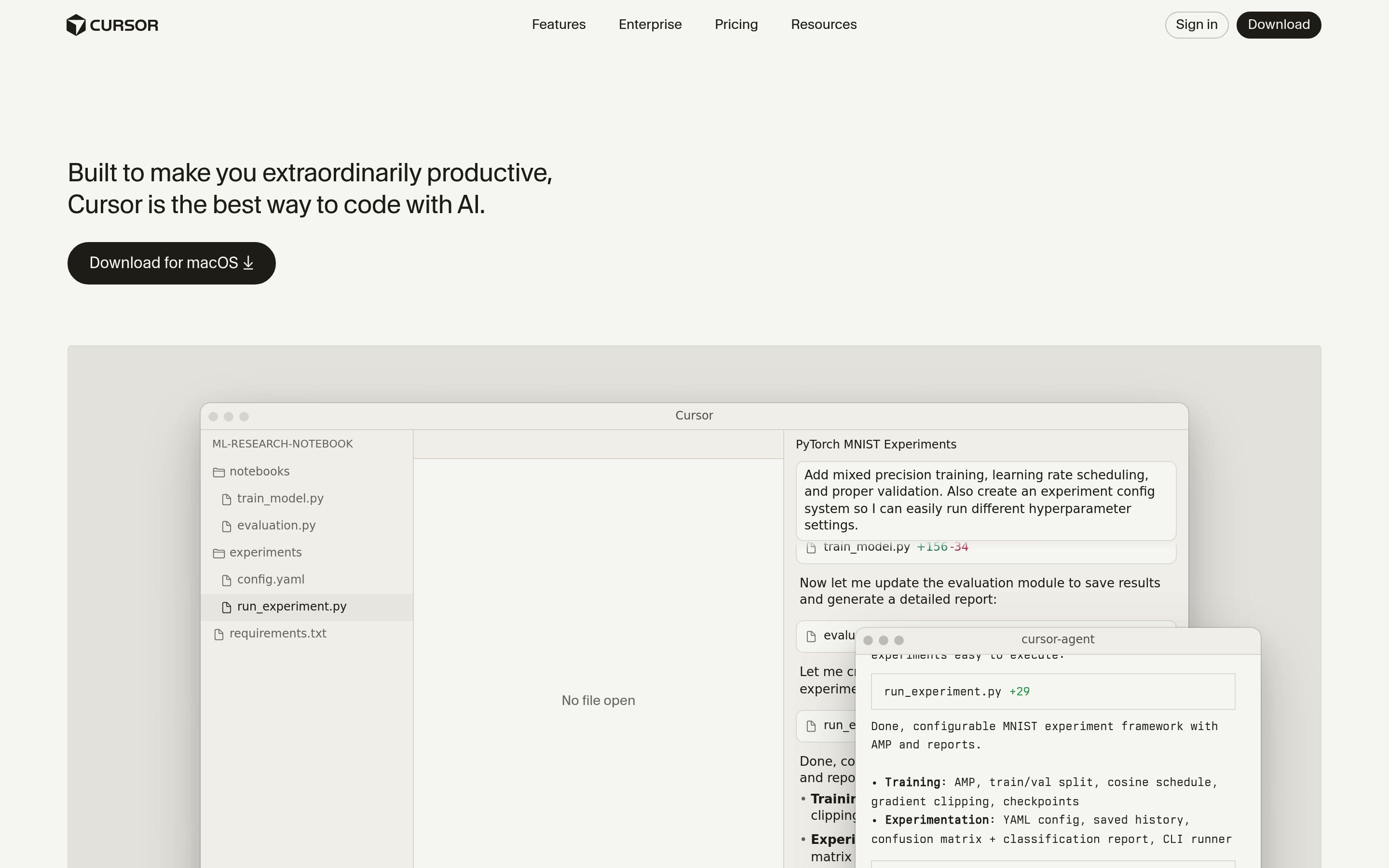
Task: Click the file icon beside config.yaml
Action: (226, 581)
